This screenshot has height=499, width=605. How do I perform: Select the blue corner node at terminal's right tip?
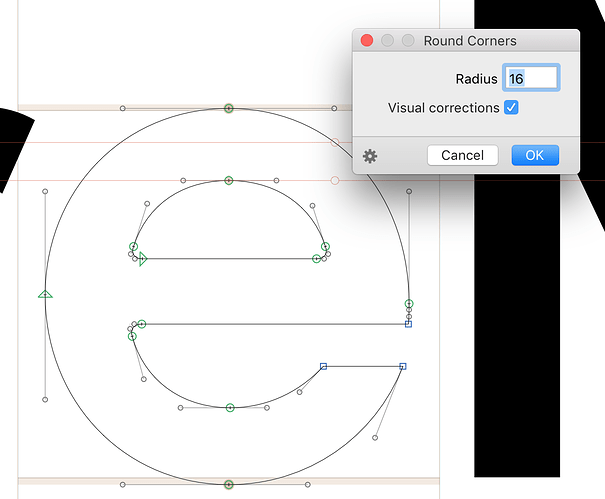pyautogui.click(x=403, y=366)
